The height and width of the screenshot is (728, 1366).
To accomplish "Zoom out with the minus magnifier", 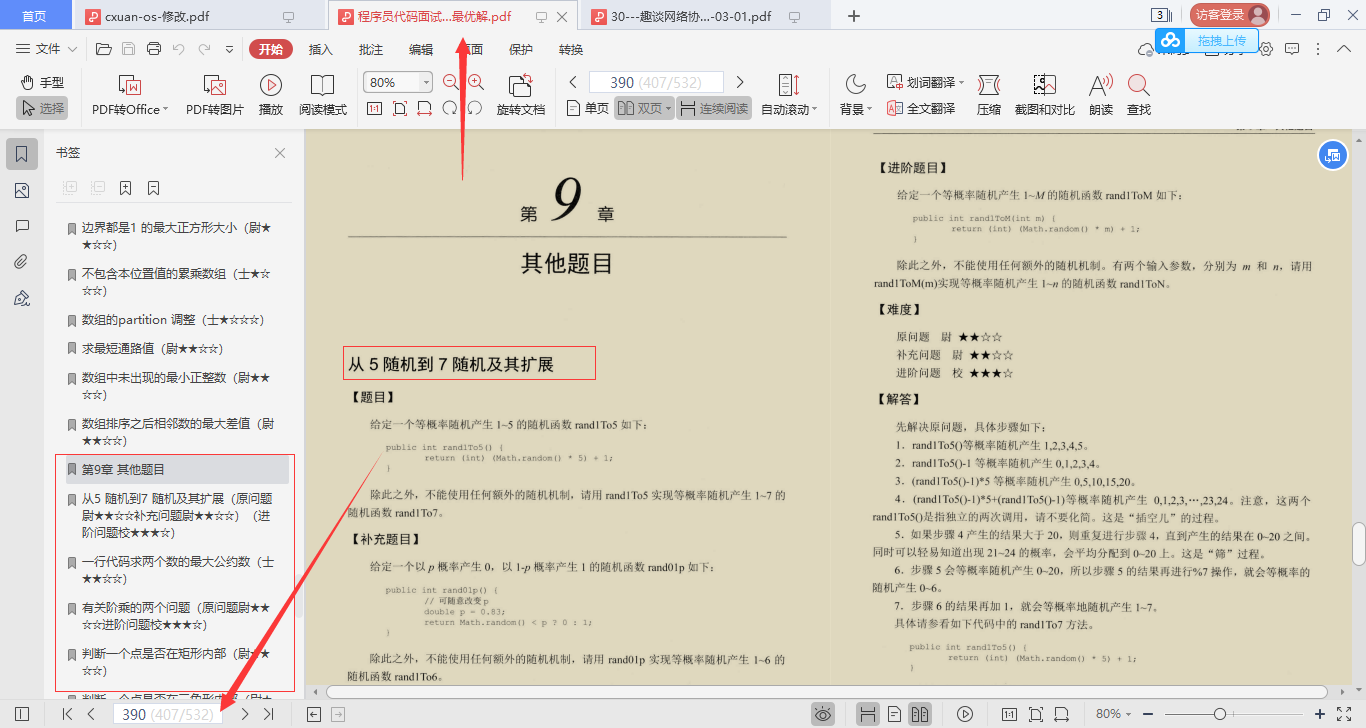I will click(451, 83).
